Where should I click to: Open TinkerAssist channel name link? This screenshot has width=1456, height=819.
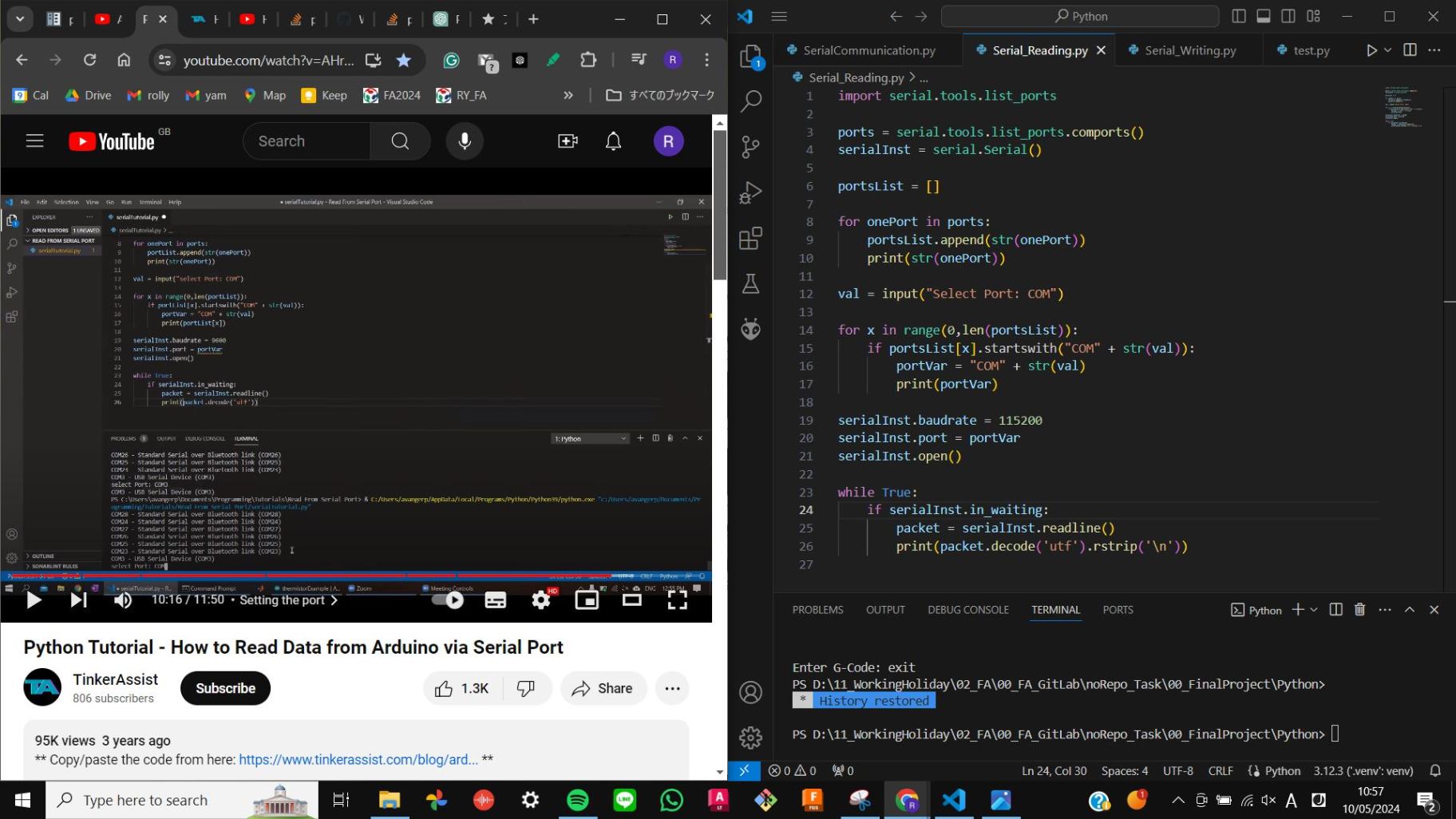pos(116,679)
